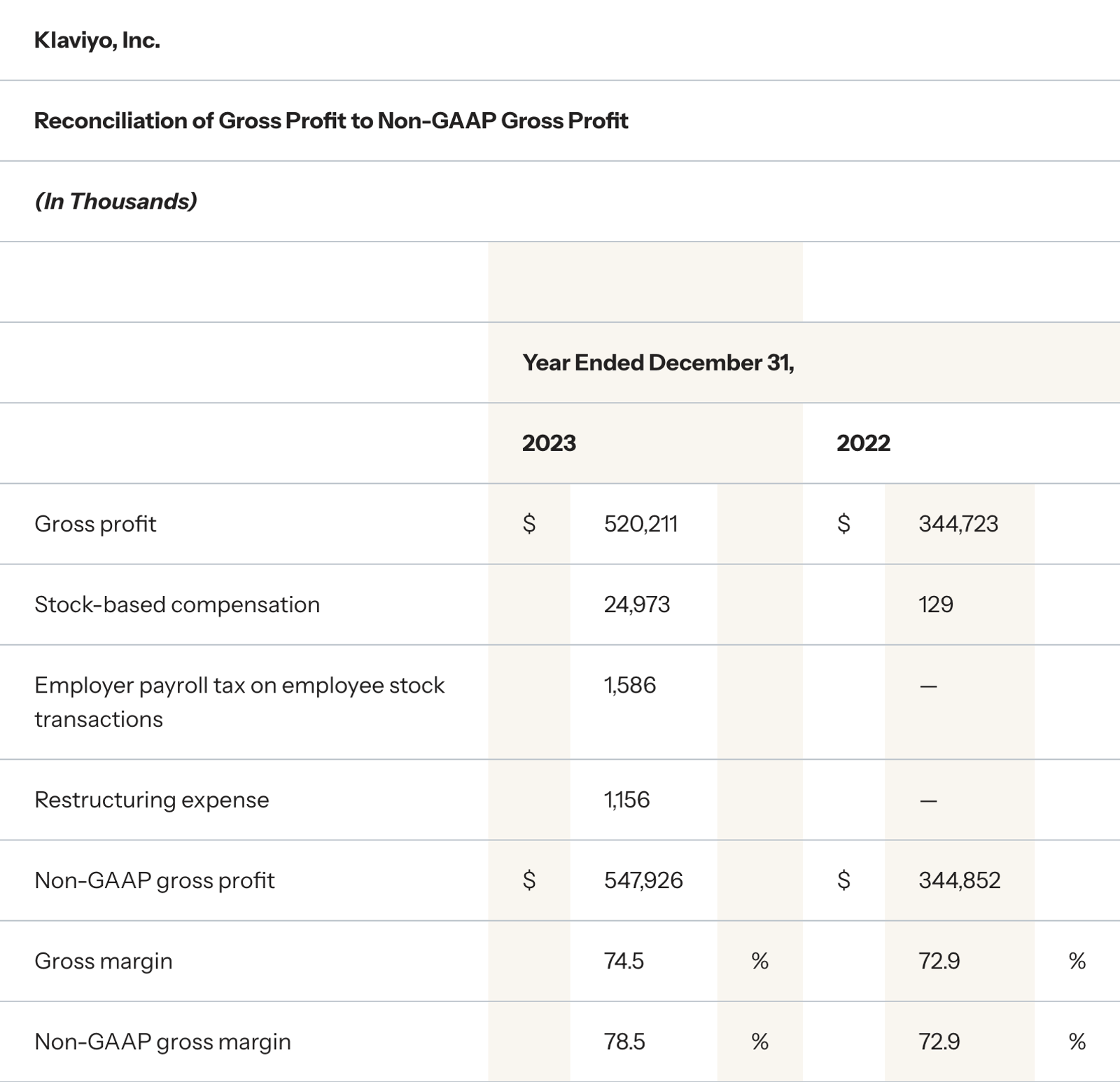Select the 2022 column header
Image resolution: width=1120 pixels, height=1082 pixels.
point(863,443)
